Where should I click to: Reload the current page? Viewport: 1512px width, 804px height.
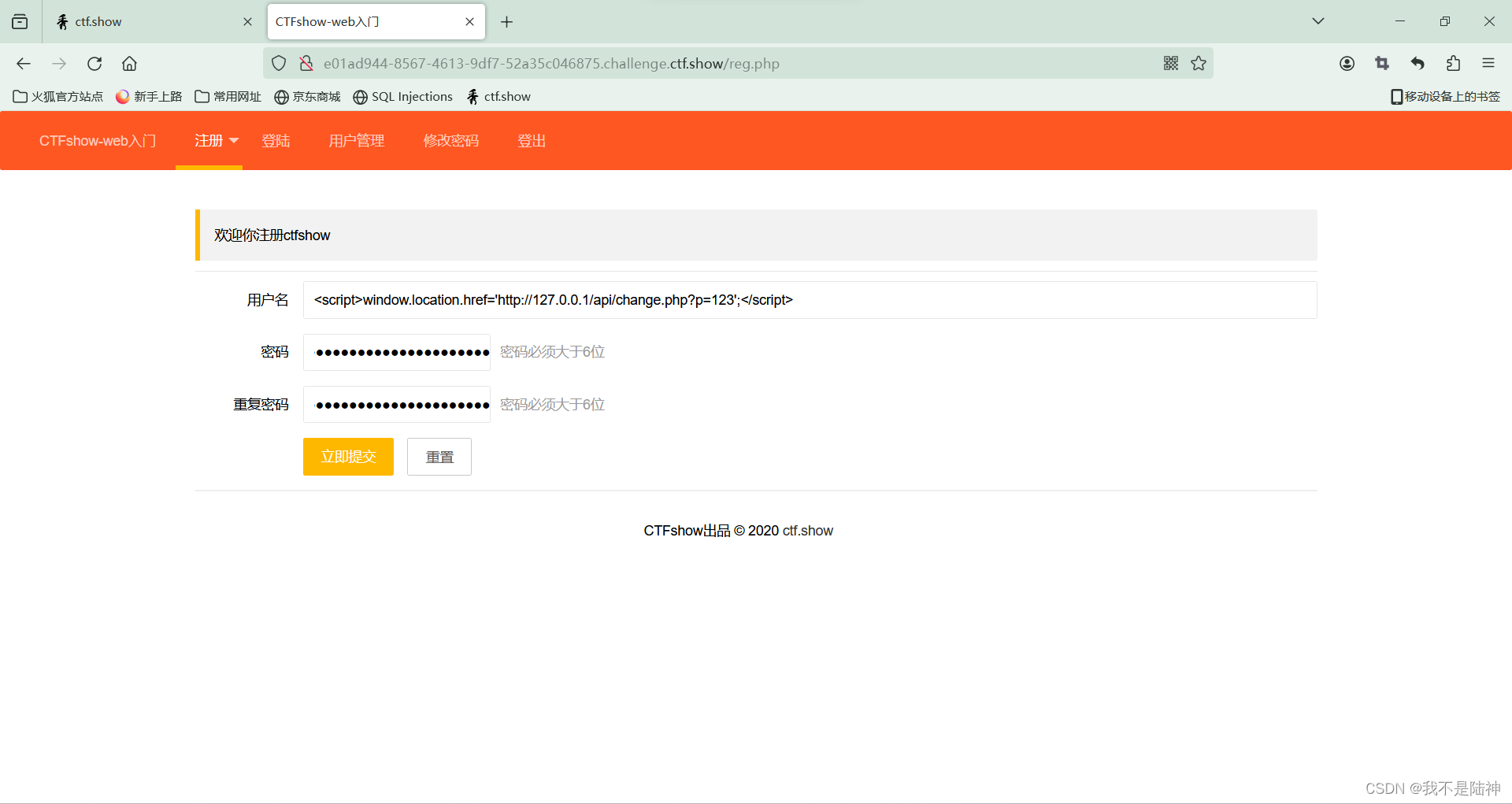point(94,64)
